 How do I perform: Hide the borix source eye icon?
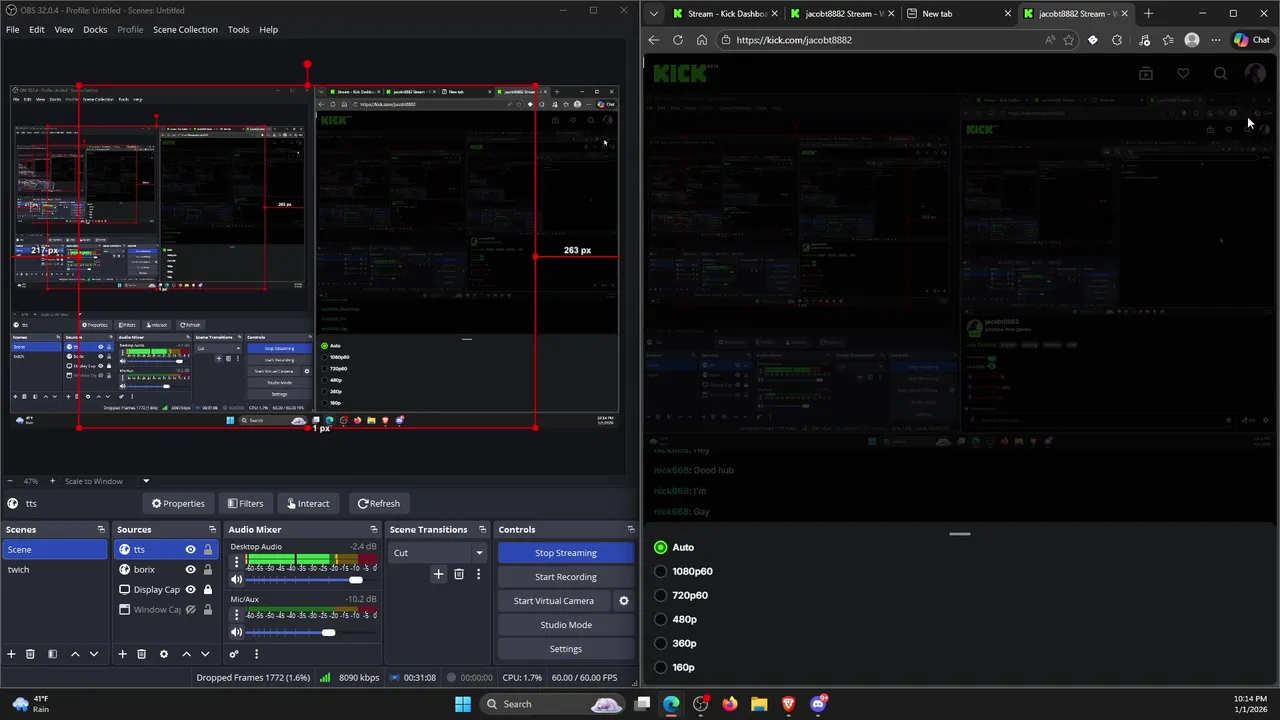pos(190,570)
